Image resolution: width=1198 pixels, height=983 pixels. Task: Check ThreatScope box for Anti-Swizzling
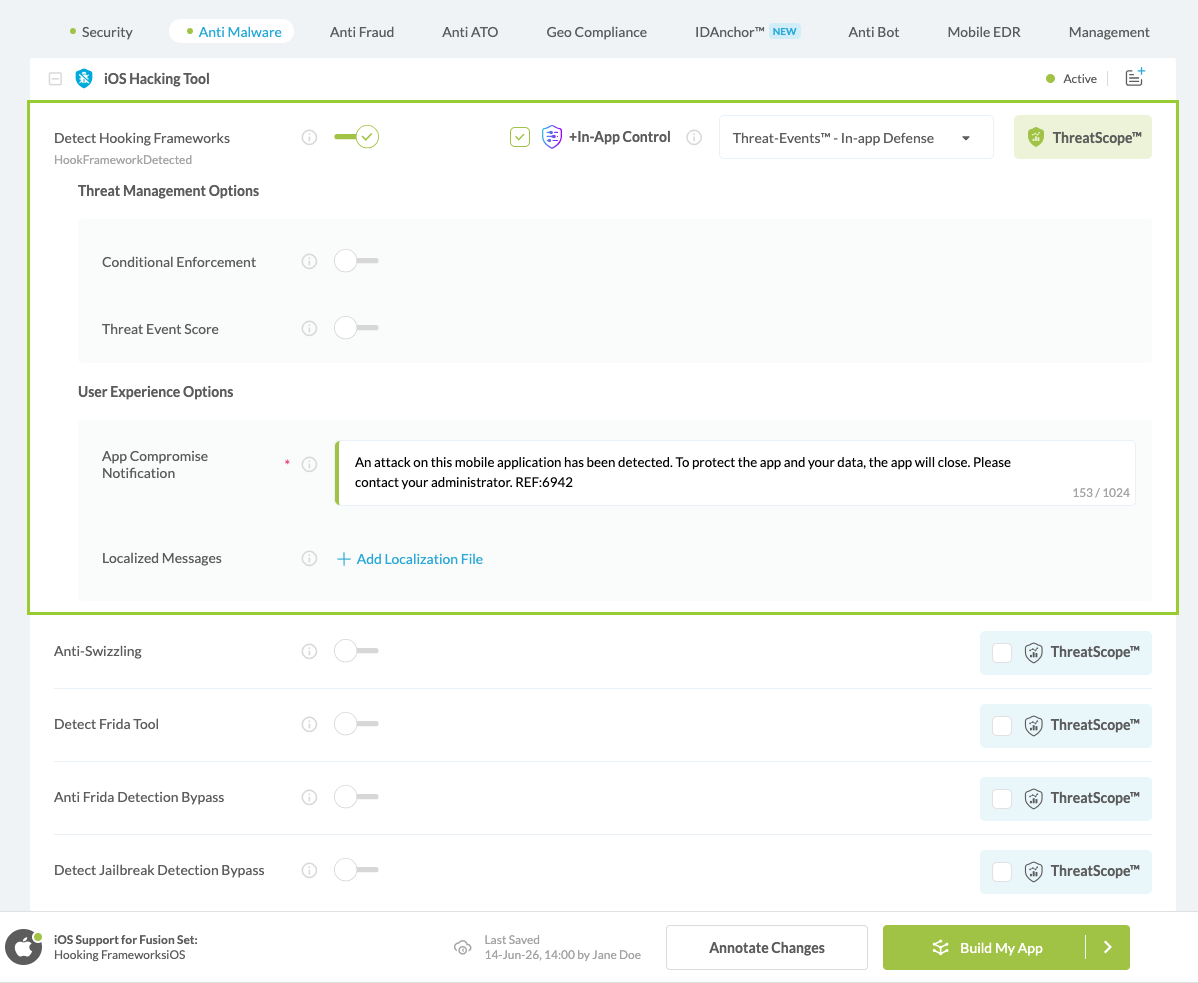click(1002, 653)
